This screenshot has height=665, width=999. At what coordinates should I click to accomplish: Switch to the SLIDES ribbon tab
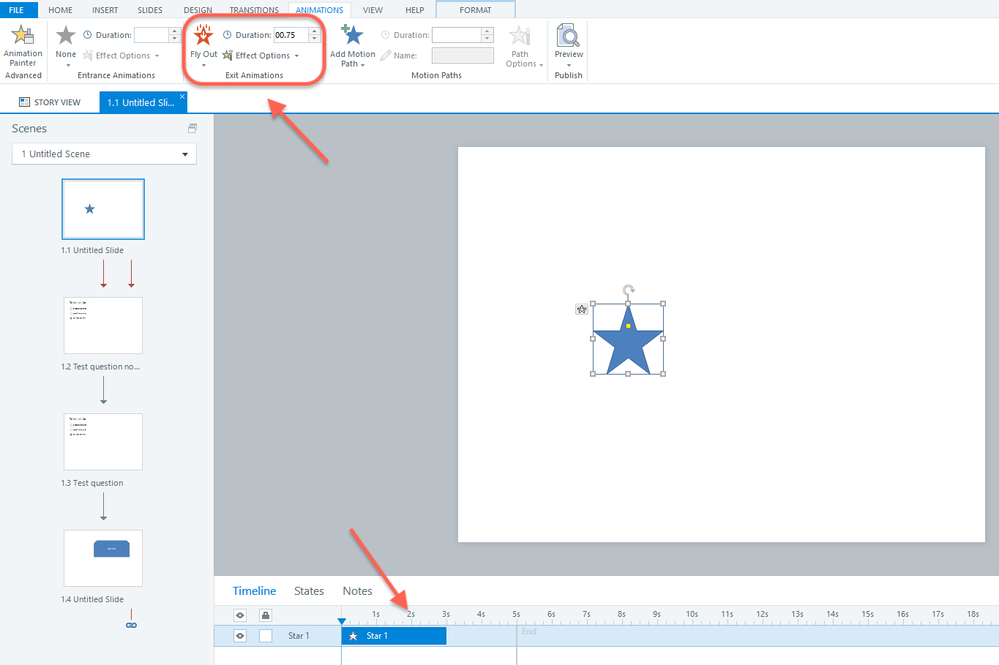(150, 10)
